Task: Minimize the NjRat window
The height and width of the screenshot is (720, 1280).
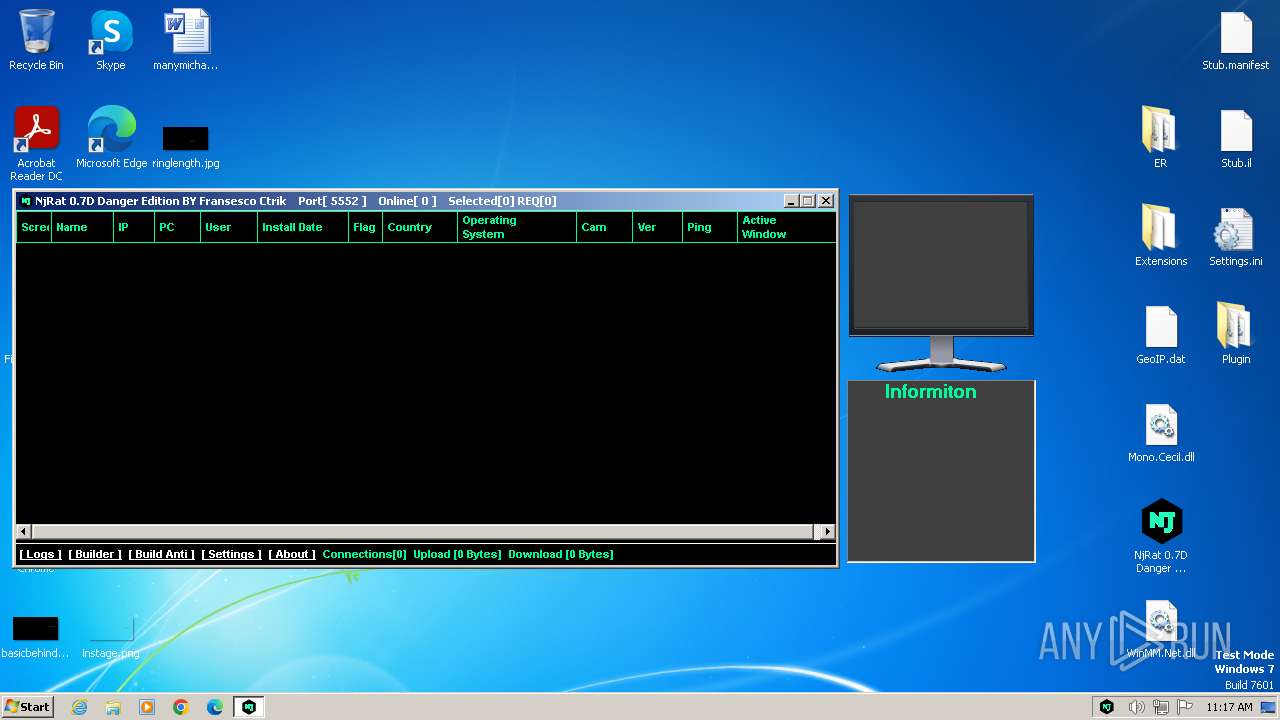Action: (x=791, y=201)
